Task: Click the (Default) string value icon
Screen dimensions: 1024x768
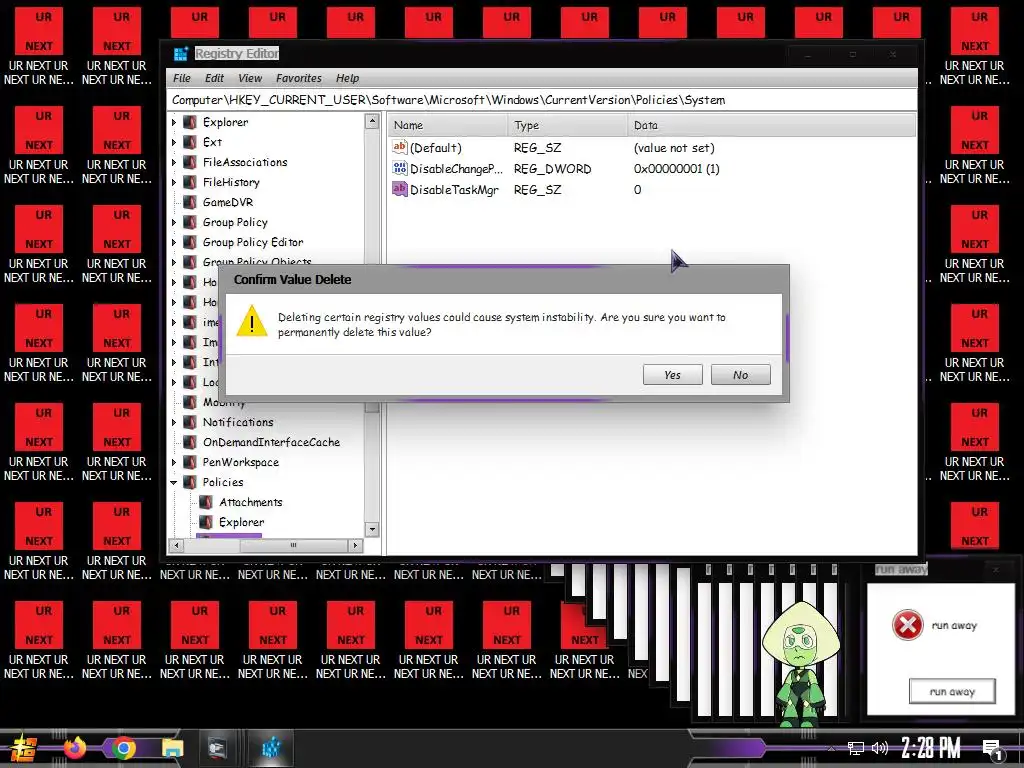Action: click(x=400, y=148)
